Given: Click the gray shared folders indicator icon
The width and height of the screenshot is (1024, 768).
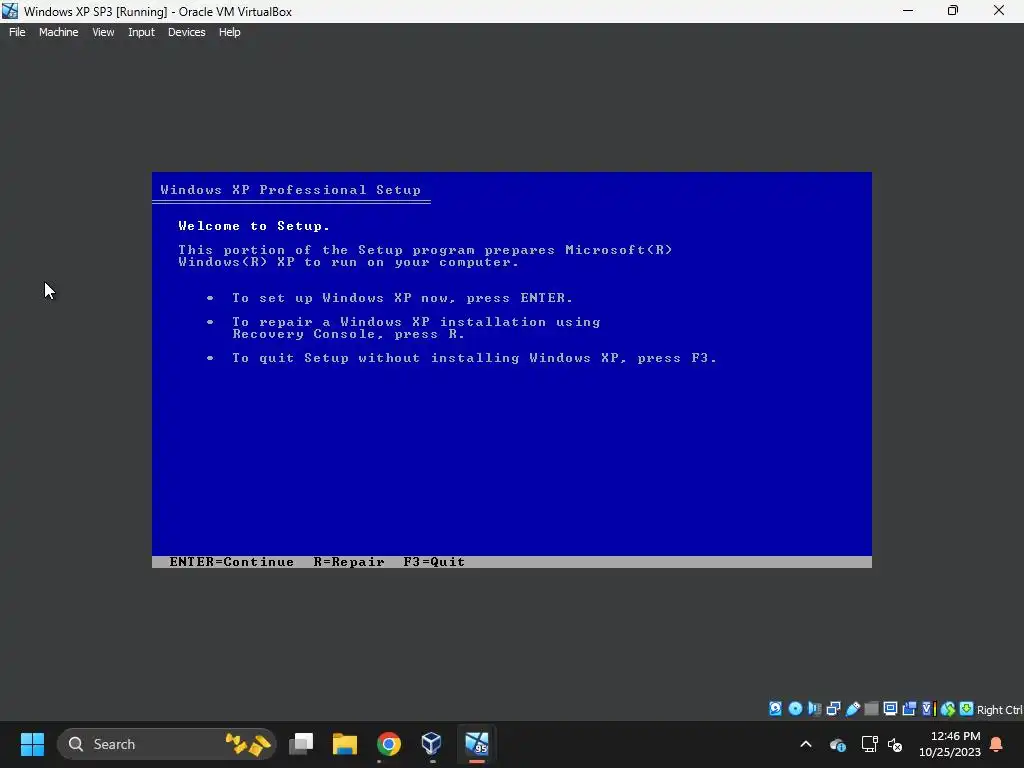Looking at the screenshot, I should [871, 709].
